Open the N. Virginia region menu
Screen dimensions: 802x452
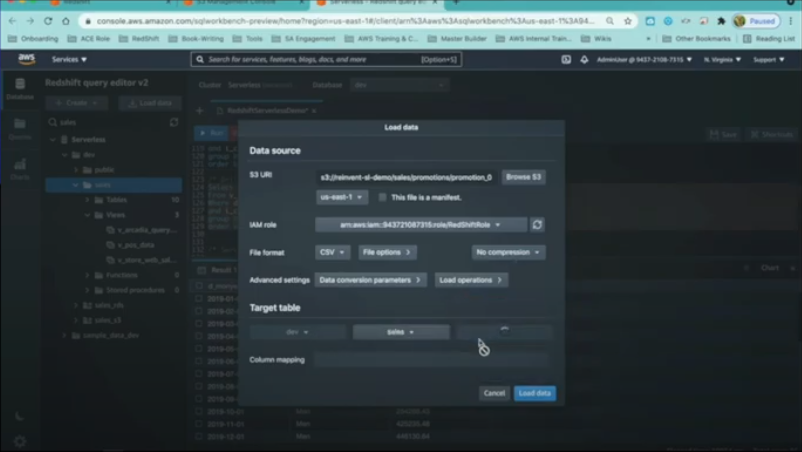pyautogui.click(x=722, y=59)
